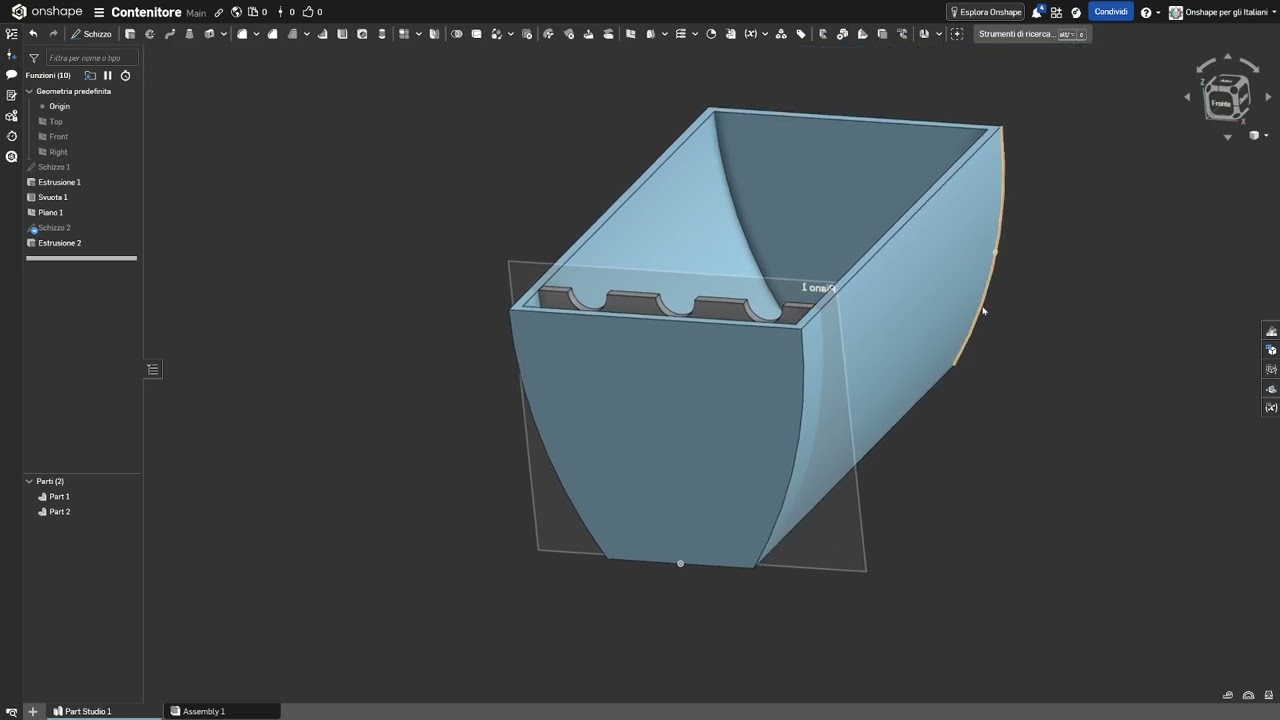Switch to Assembly 1 tab

[203, 711]
